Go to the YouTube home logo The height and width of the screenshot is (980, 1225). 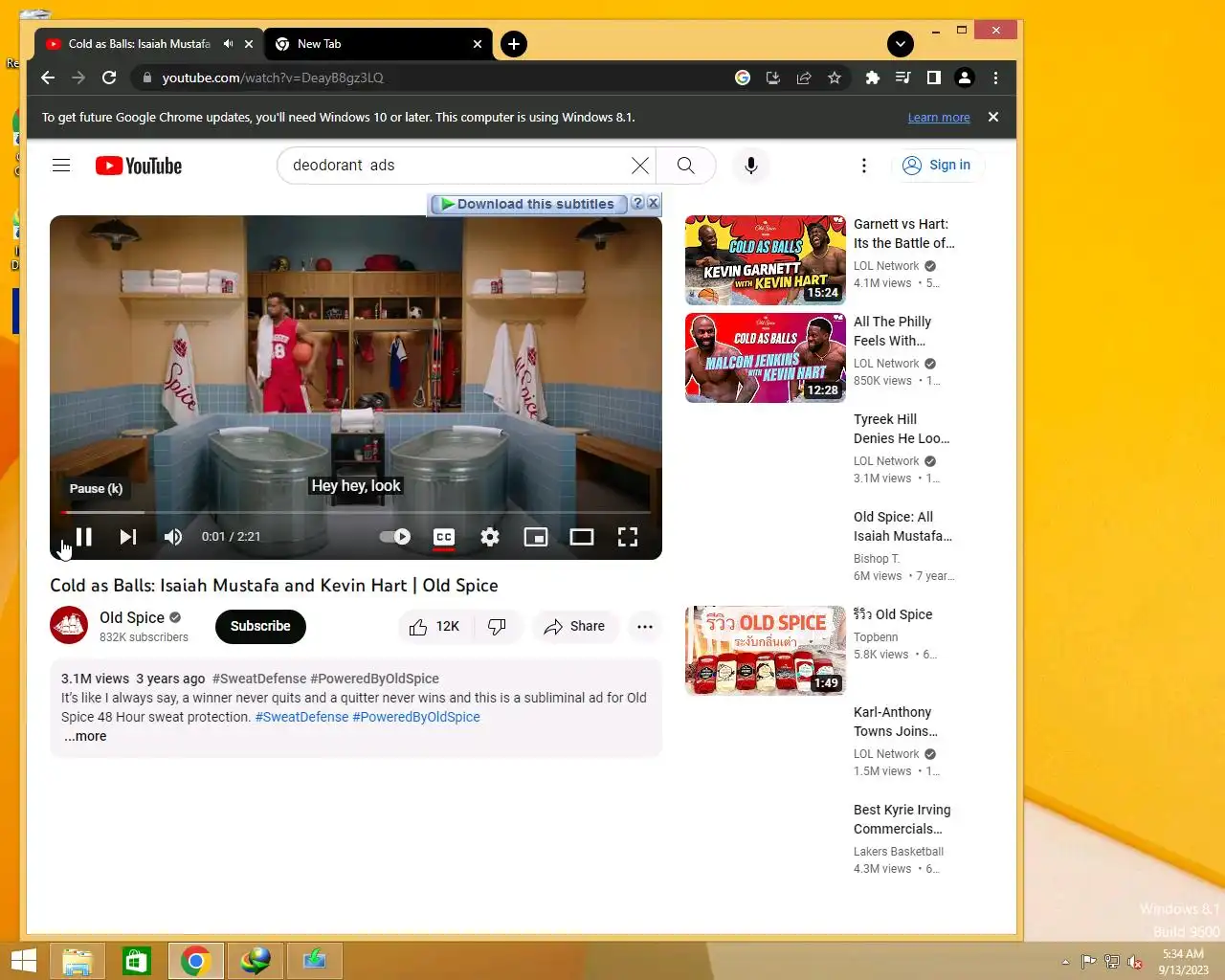(x=139, y=166)
